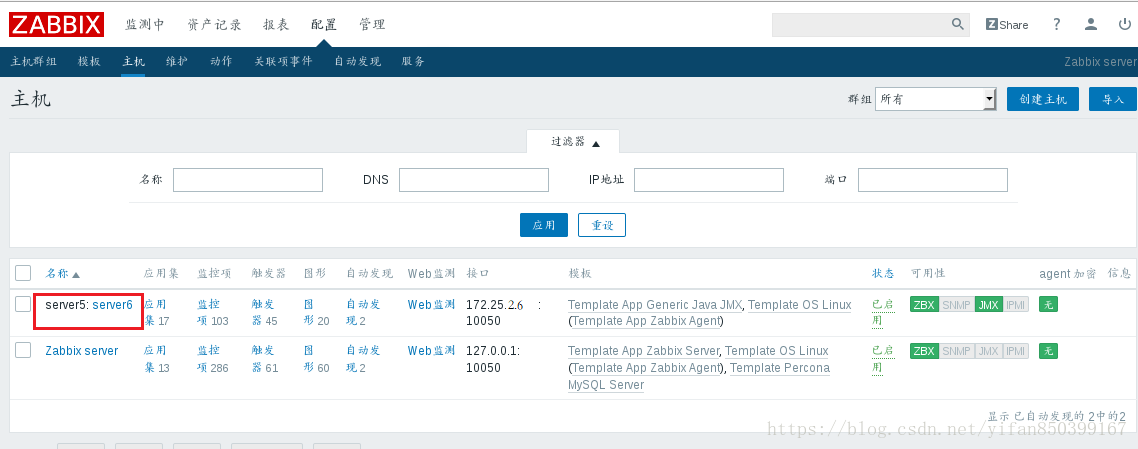Open the Zabbix server host link
Screen dimensions: 1138x449
coord(81,350)
